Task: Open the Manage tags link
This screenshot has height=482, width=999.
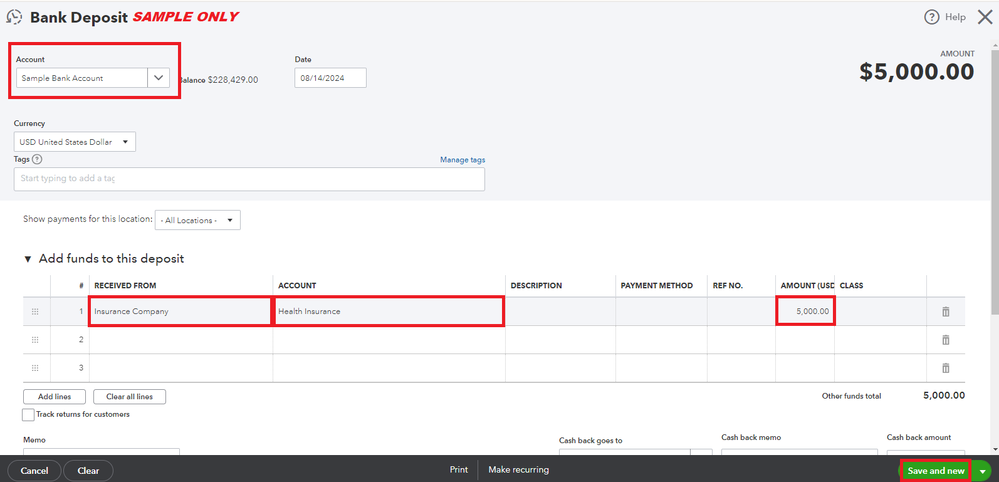Action: [463, 160]
